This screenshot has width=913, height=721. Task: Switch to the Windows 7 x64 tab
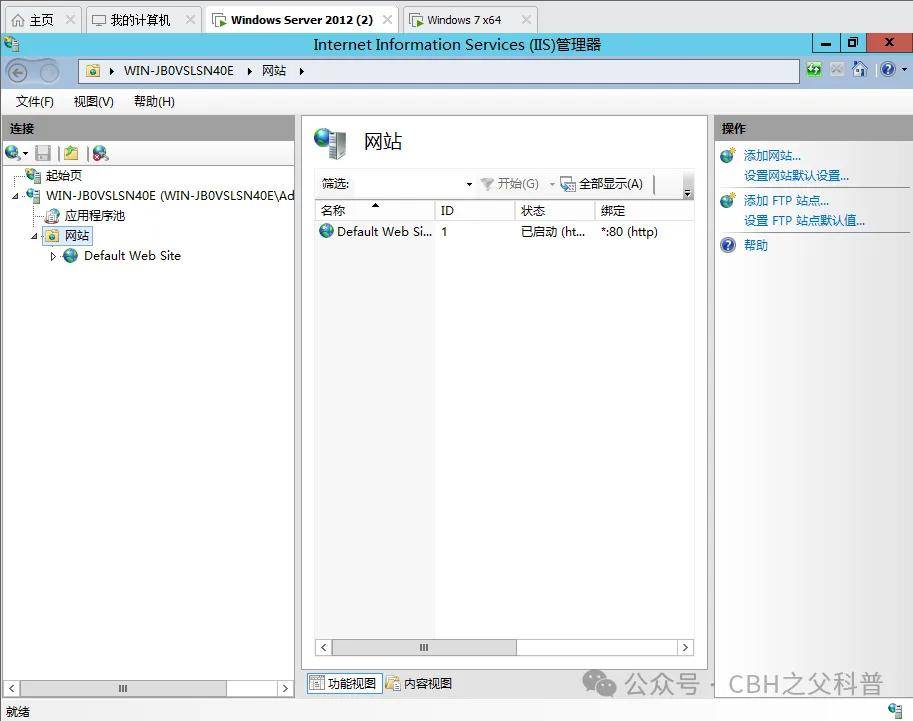(x=463, y=20)
